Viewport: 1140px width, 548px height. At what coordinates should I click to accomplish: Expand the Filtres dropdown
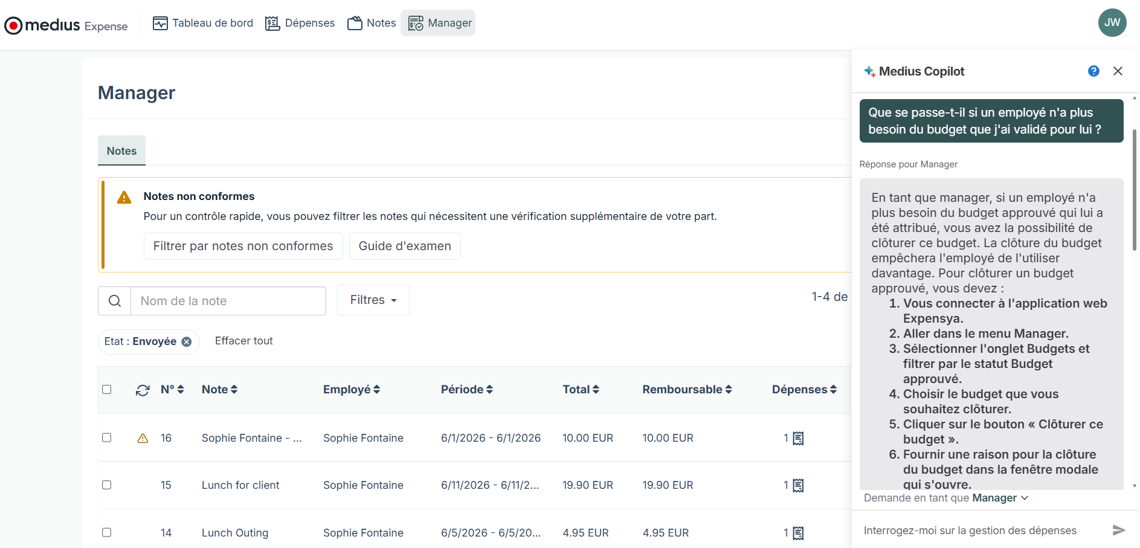[373, 300]
